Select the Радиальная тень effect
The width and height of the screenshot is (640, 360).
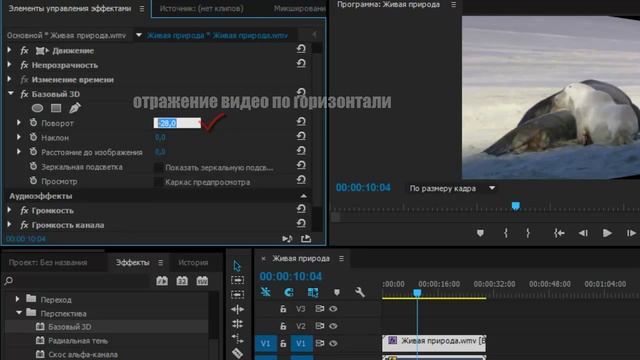(x=78, y=340)
